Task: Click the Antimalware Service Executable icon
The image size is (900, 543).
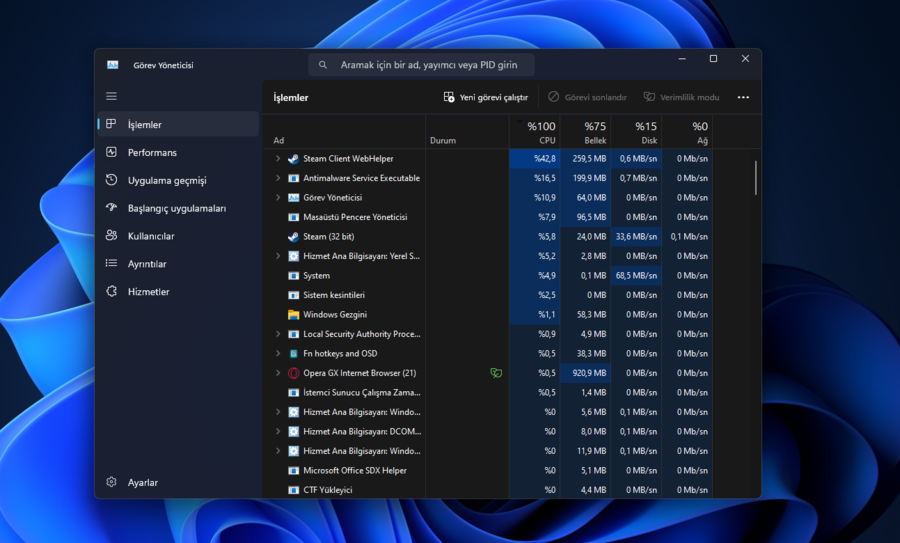Action: coord(293,179)
